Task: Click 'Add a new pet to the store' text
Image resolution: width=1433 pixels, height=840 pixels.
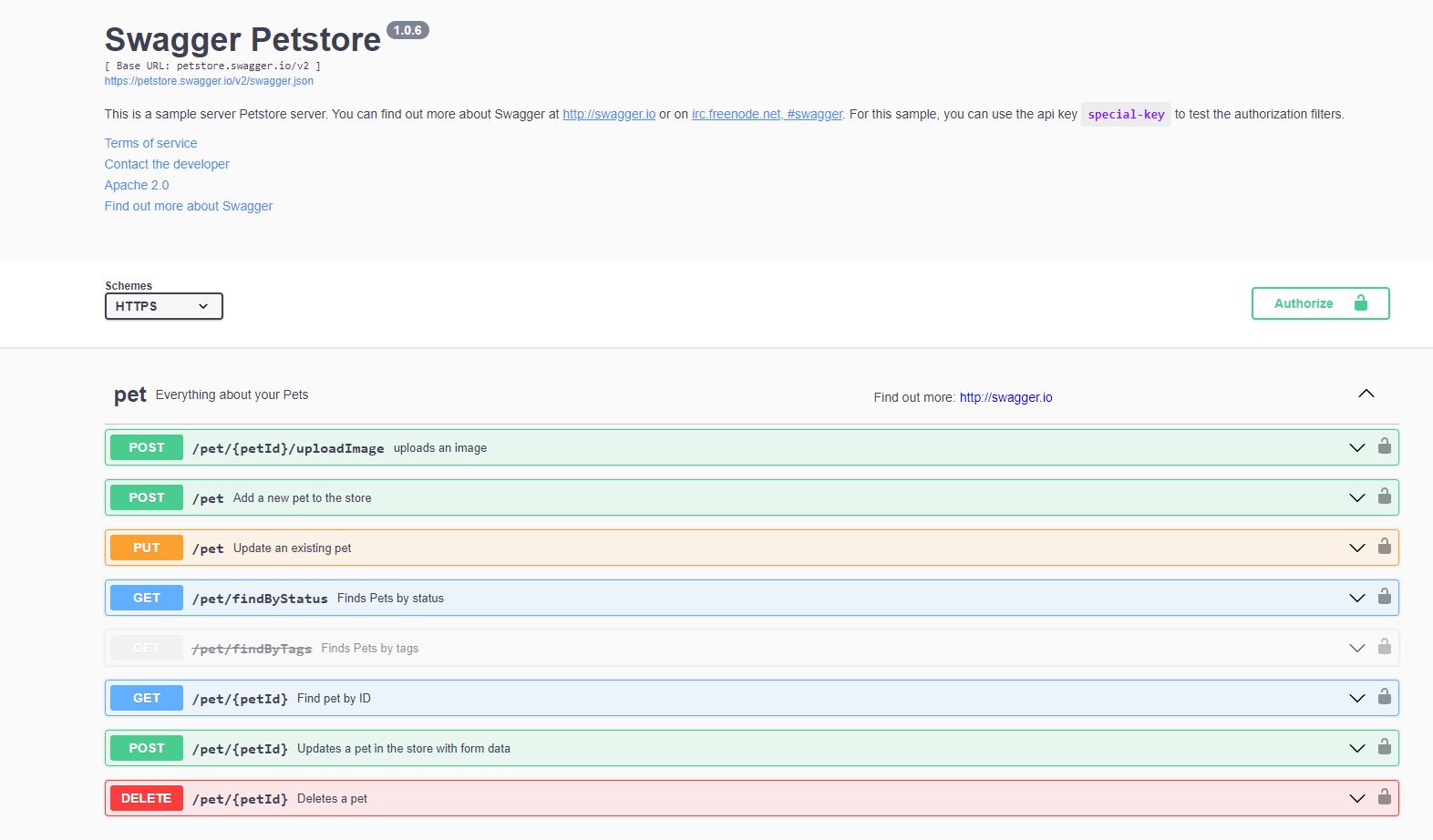Action: point(302,497)
